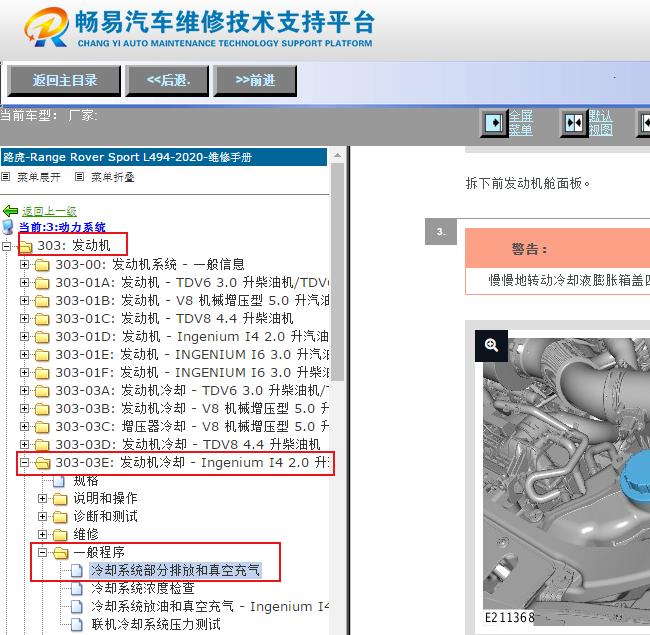Click the engine diagram image E211368
650x635 pixels.
pos(566,481)
